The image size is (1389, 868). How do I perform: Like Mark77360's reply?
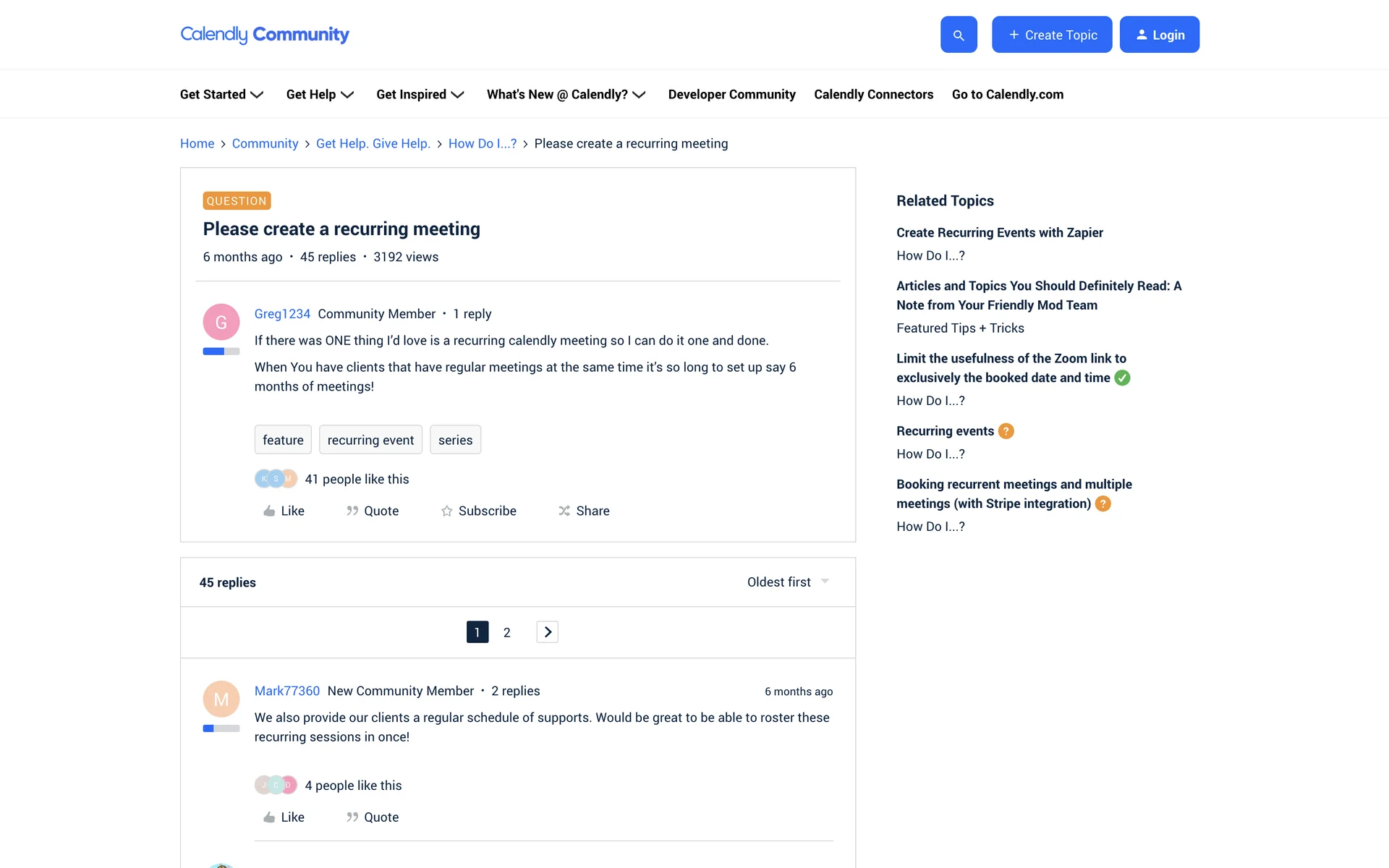pos(284,817)
